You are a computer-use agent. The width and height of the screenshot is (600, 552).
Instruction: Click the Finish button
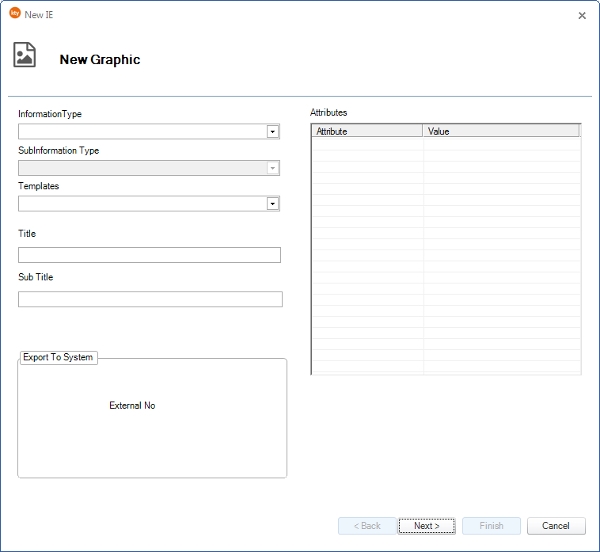(491, 526)
